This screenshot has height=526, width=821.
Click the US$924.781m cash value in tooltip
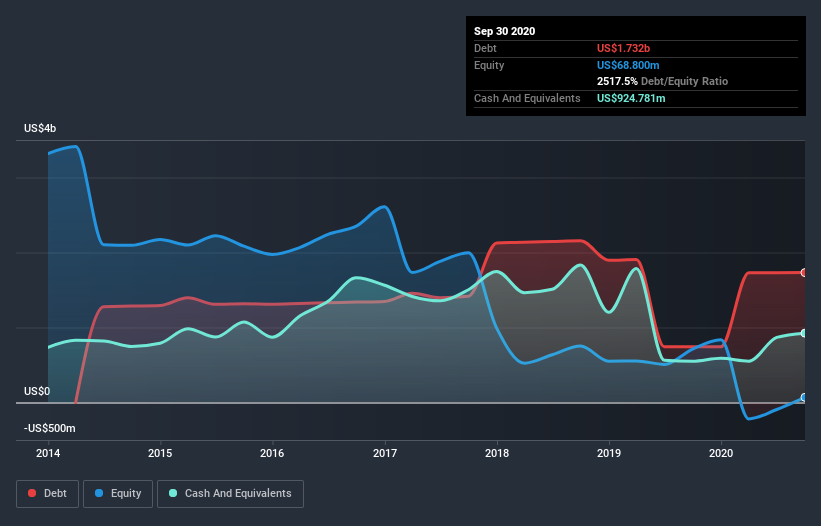tap(631, 98)
